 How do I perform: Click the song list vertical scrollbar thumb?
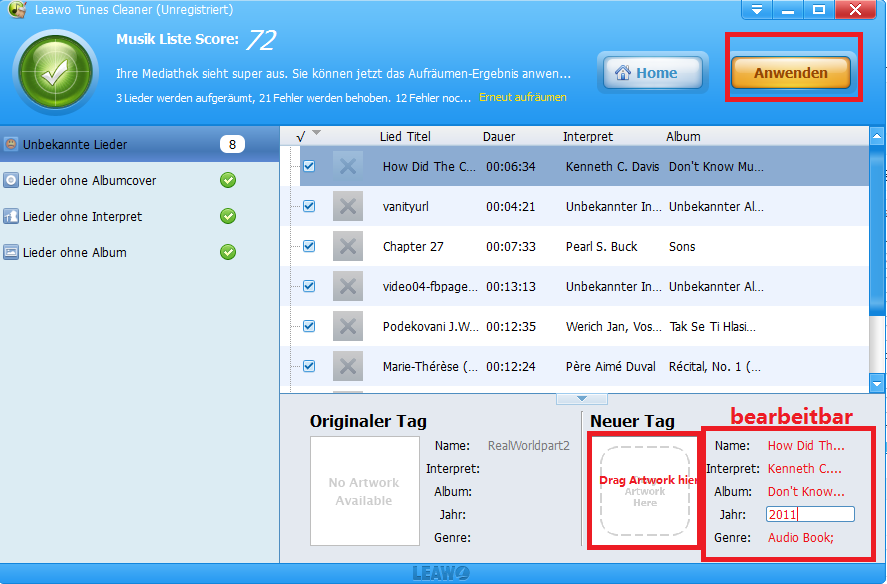click(x=877, y=229)
